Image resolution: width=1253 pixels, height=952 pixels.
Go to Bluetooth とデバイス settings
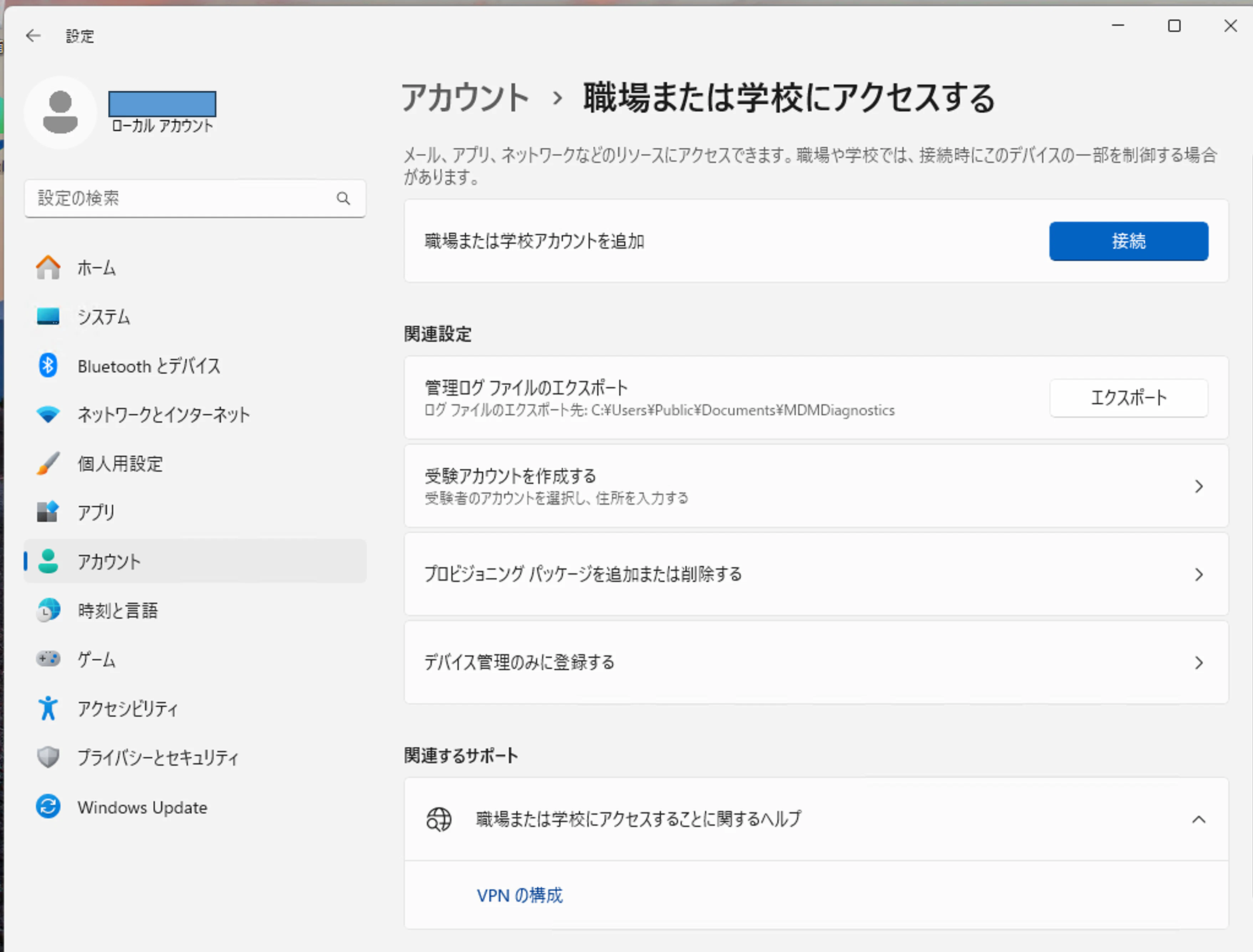pyautogui.click(x=195, y=365)
